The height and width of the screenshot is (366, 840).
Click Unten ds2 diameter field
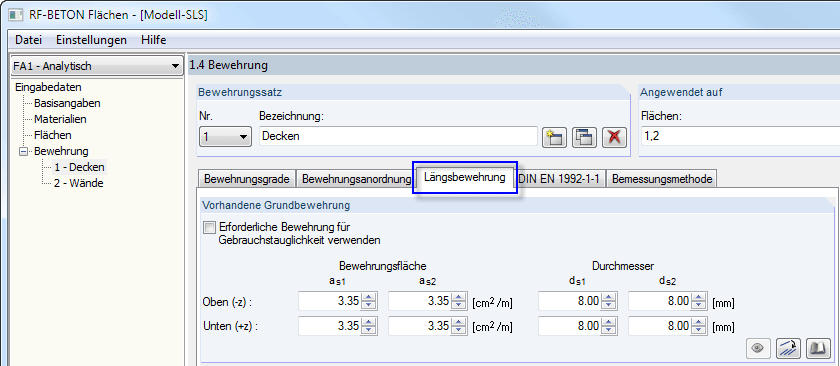coord(659,326)
